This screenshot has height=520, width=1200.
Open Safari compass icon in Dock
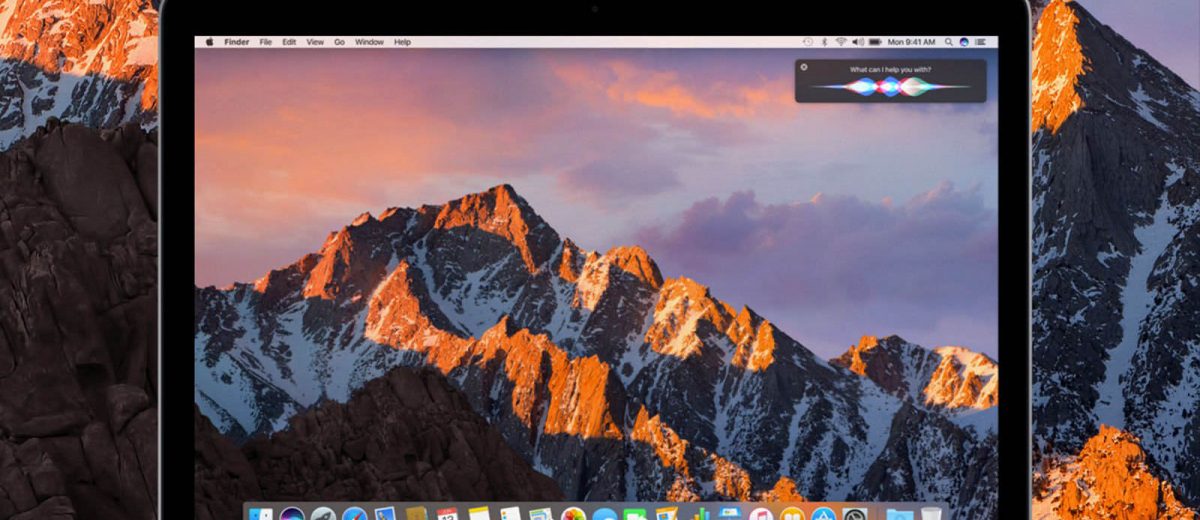click(354, 513)
